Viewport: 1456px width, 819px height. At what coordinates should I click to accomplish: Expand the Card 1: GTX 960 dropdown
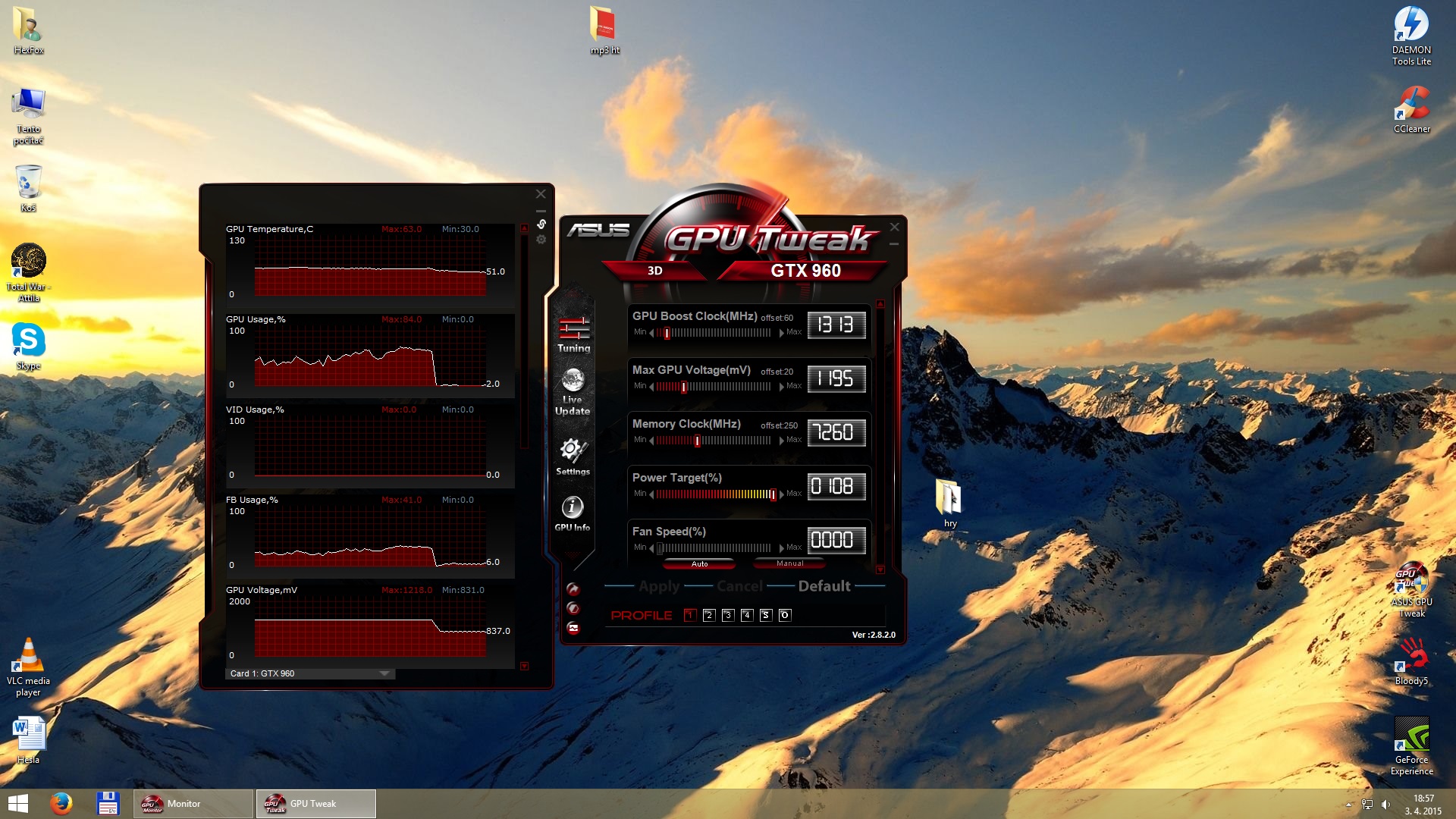[384, 673]
